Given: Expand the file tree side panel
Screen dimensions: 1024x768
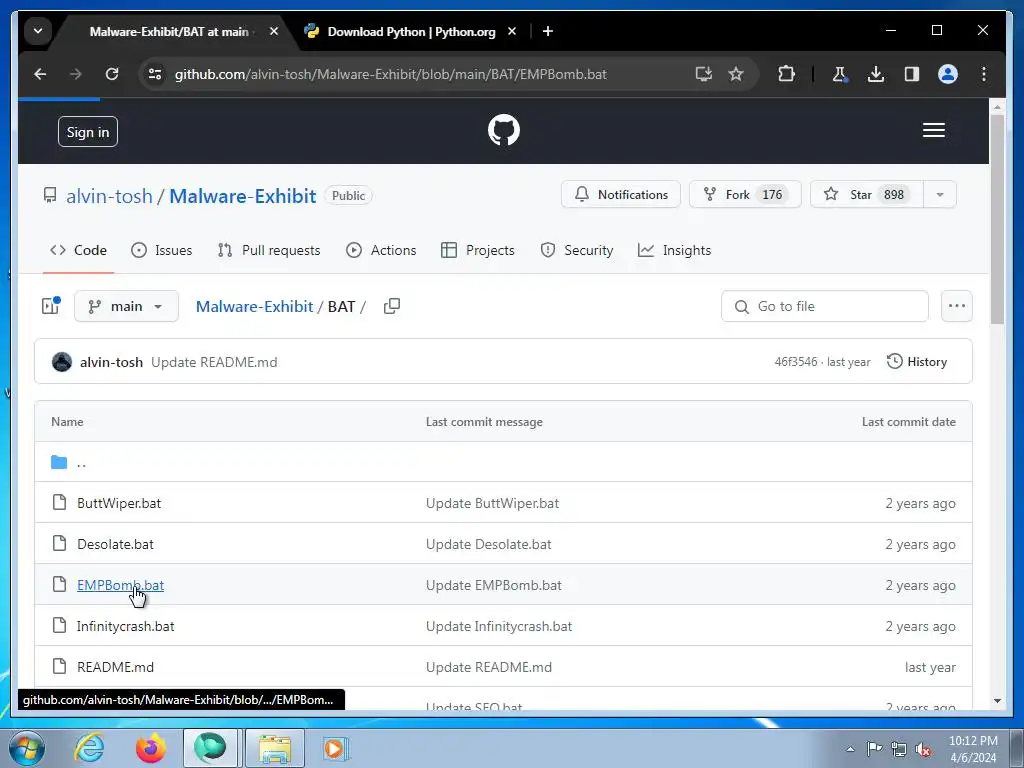Looking at the screenshot, I should click(51, 306).
